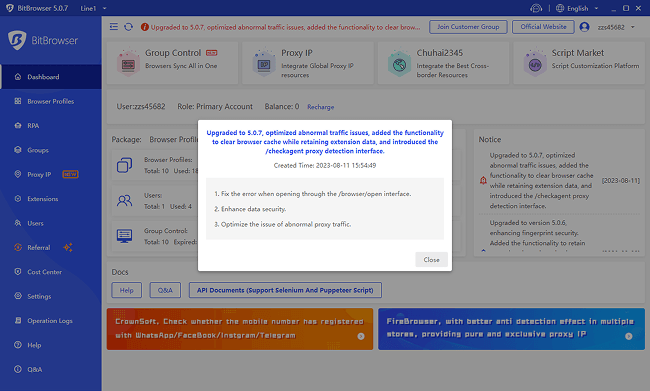This screenshot has width=650, height=391.
Task: Expand the Line1 dropdown in title bar
Action: click(104, 8)
